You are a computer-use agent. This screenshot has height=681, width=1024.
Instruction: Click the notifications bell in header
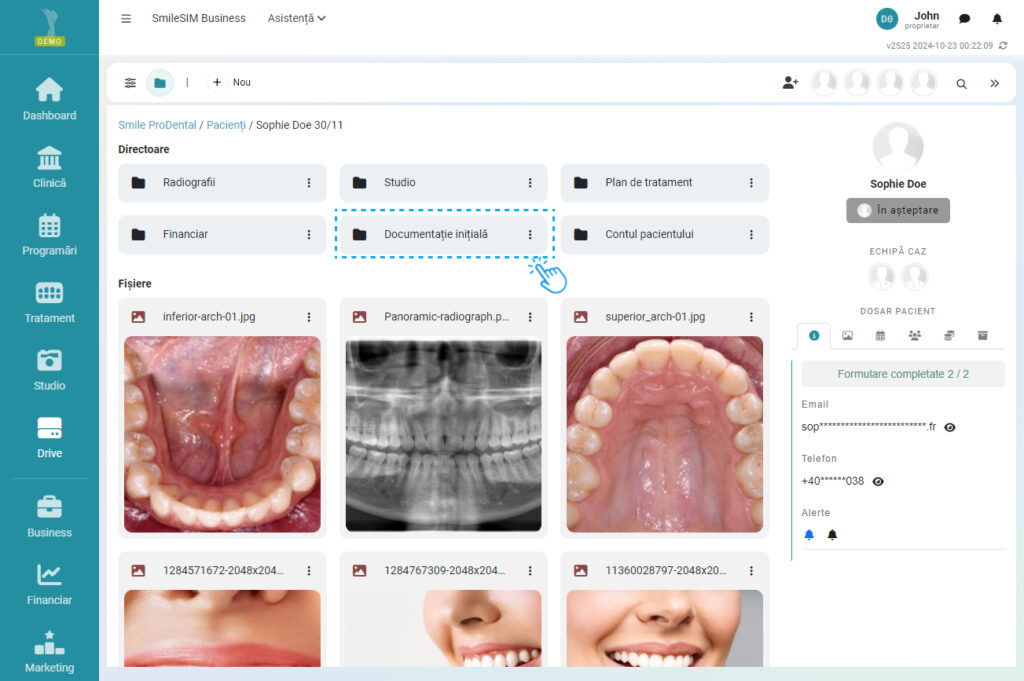[996, 19]
